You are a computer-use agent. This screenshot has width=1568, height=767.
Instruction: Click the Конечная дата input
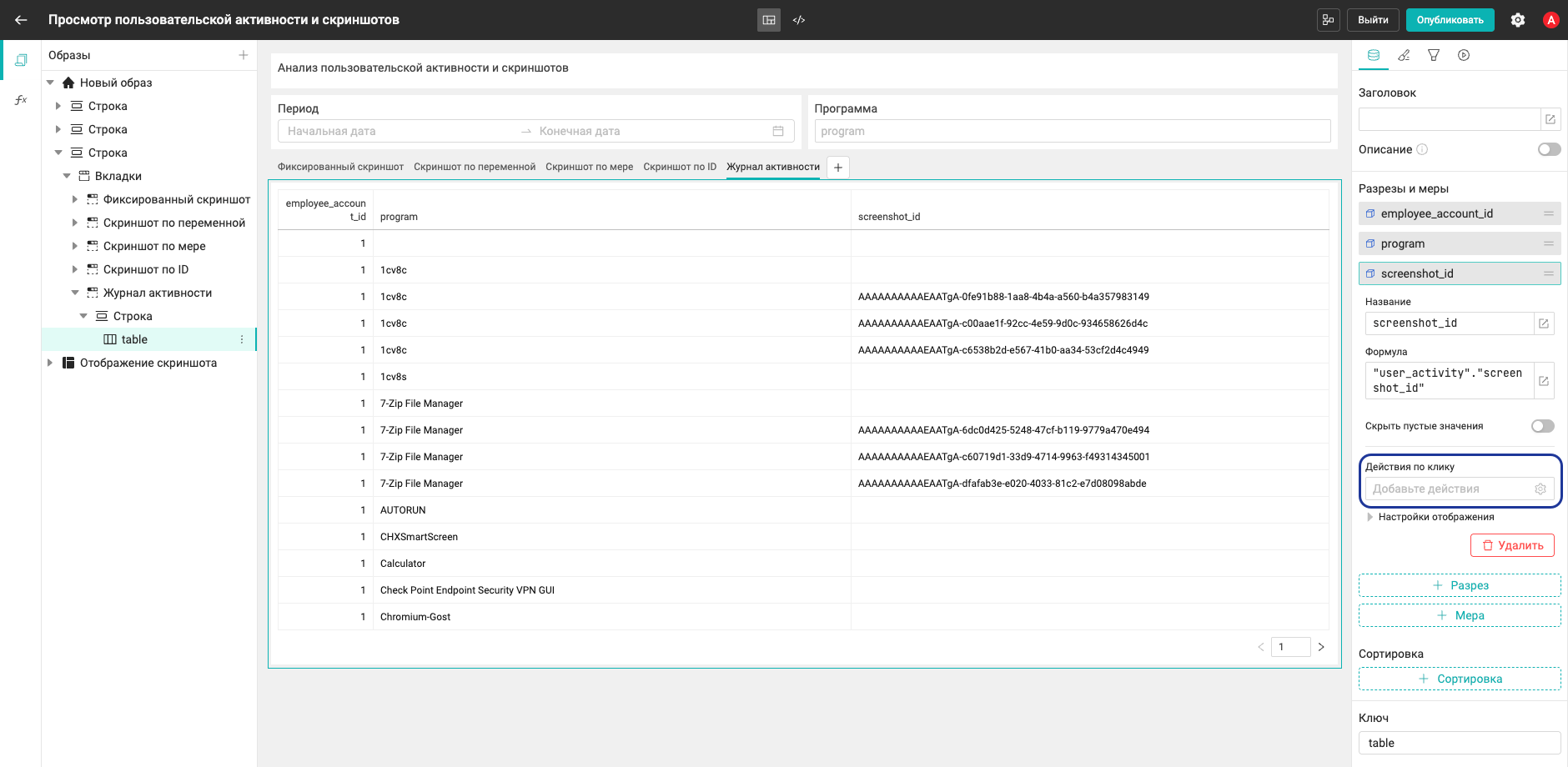pyautogui.click(x=651, y=131)
